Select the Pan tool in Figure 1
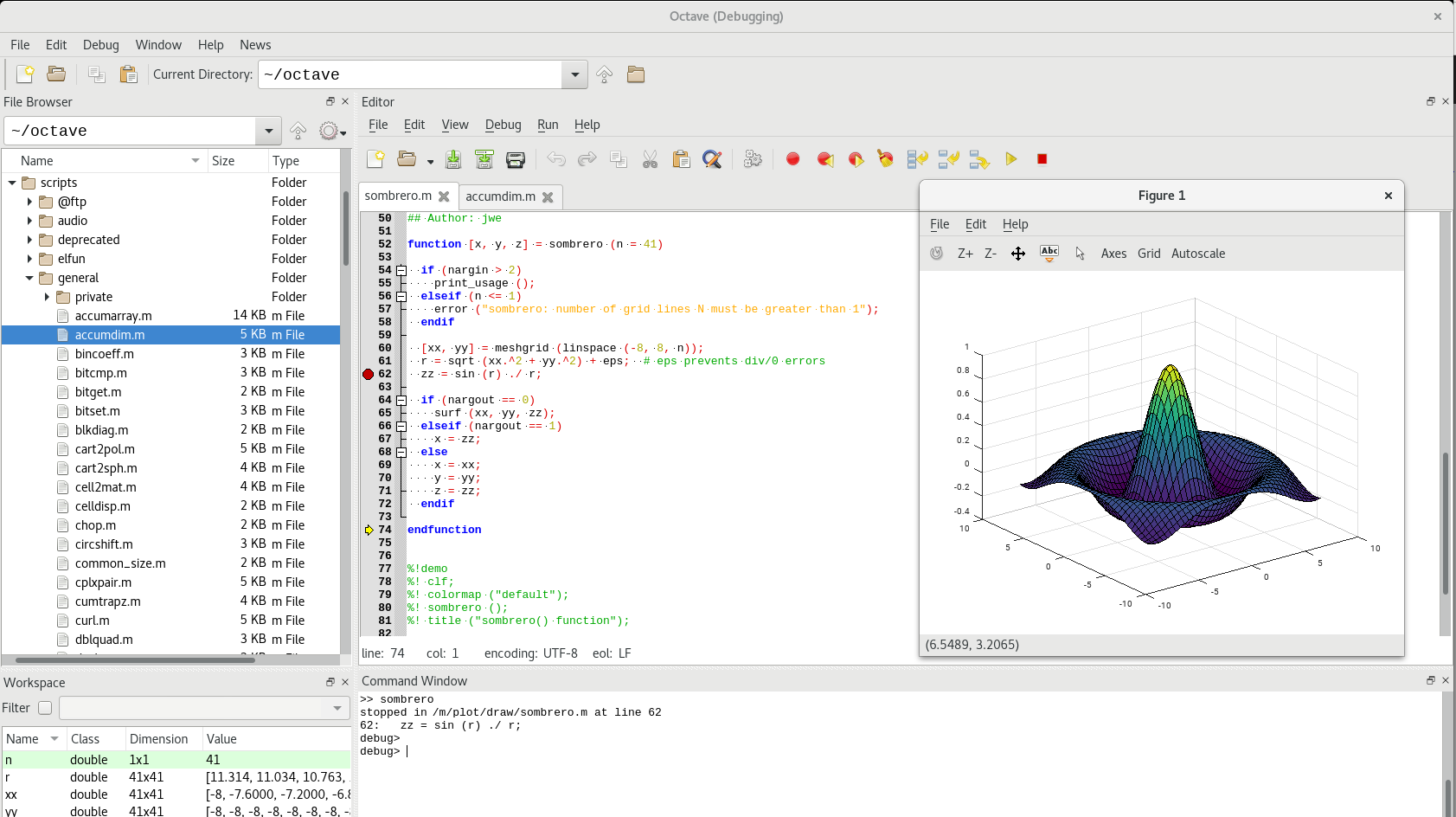Viewport: 1456px width, 817px height. pyautogui.click(x=1017, y=254)
